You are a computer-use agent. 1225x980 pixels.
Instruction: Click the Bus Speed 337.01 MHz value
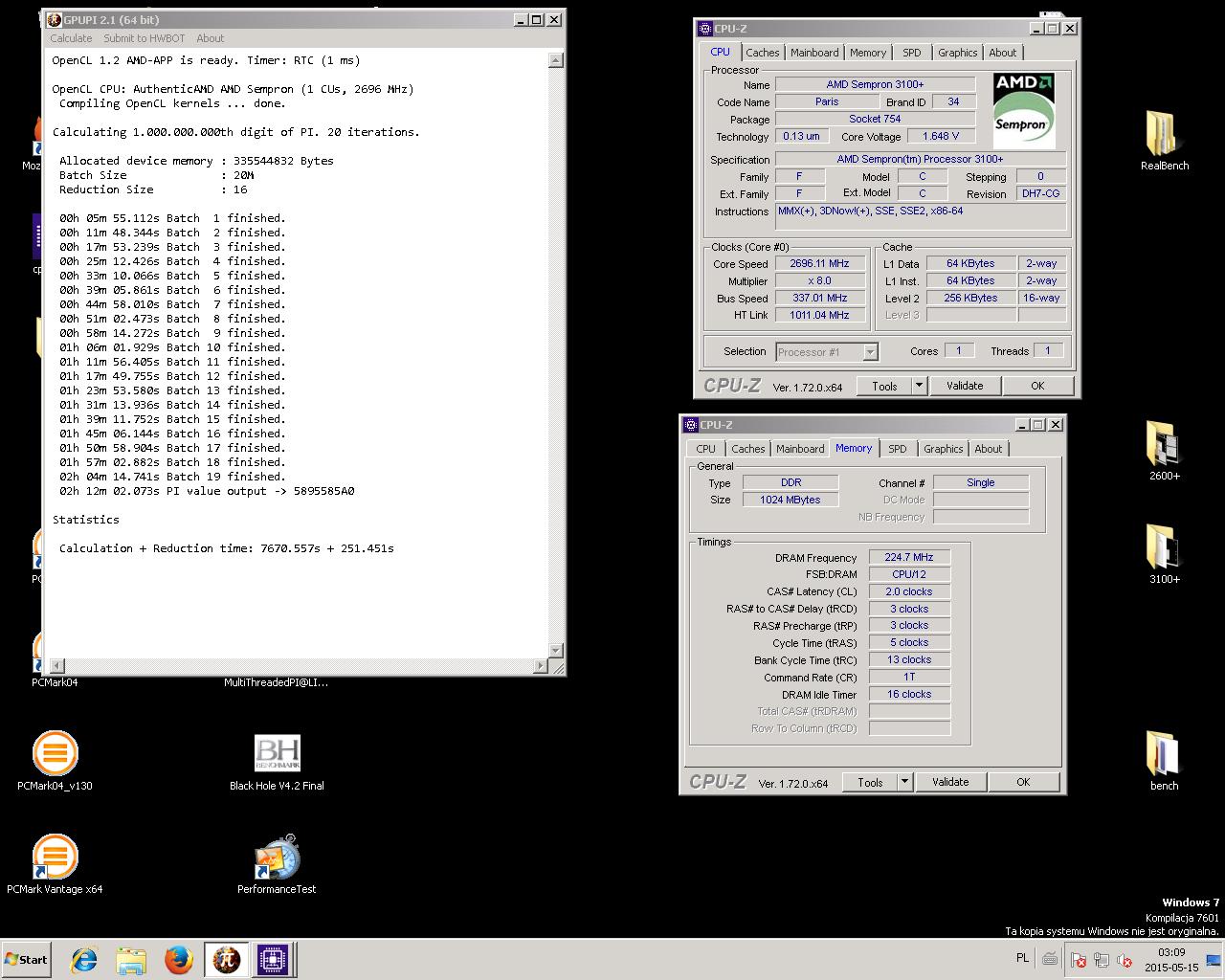tap(819, 298)
